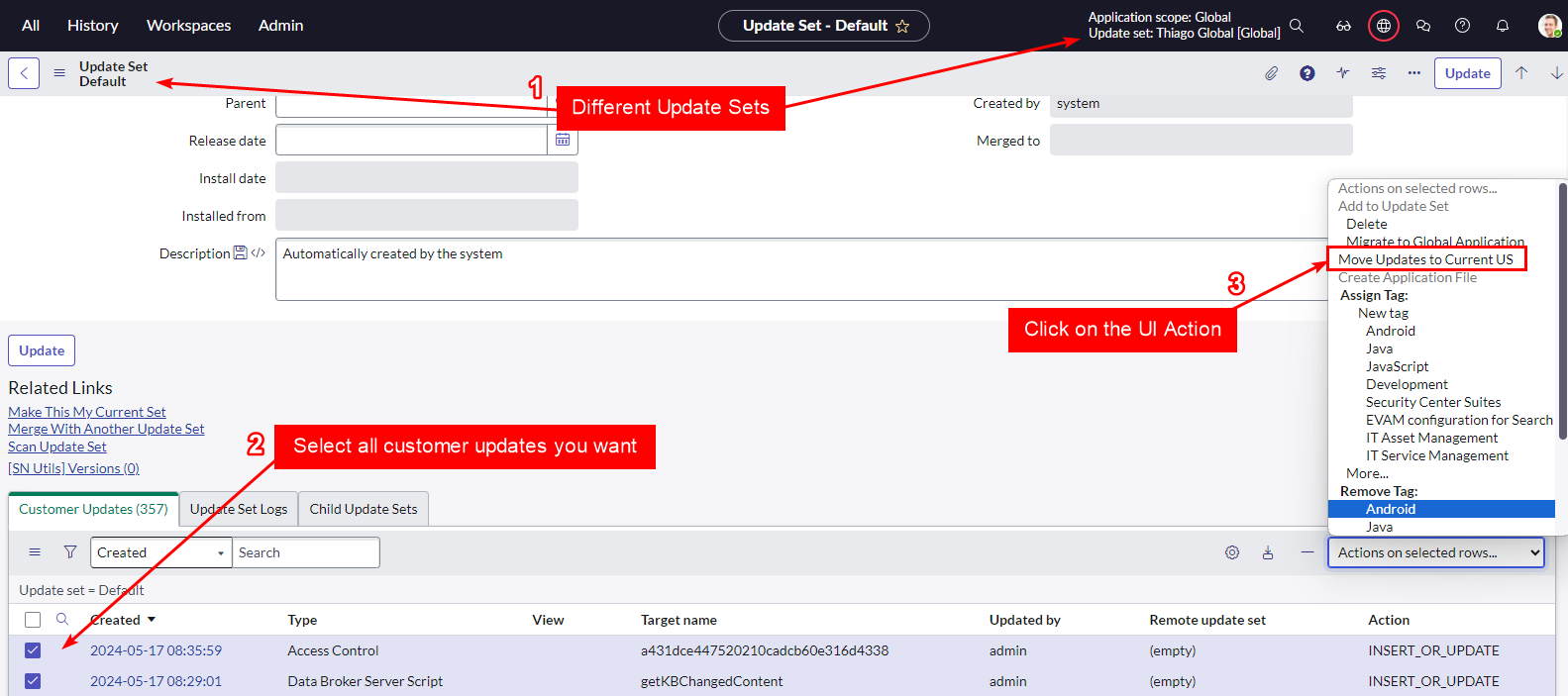The image size is (1568, 696).
Task: Uncheck the 08:35:59 Access Control row
Action: [33, 650]
